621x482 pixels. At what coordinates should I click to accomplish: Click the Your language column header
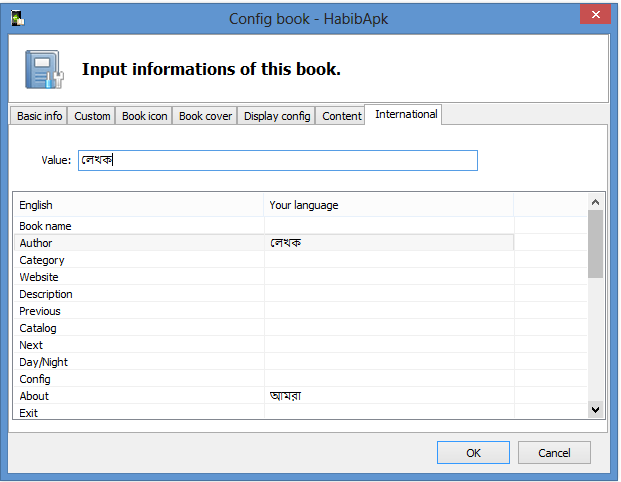point(389,205)
